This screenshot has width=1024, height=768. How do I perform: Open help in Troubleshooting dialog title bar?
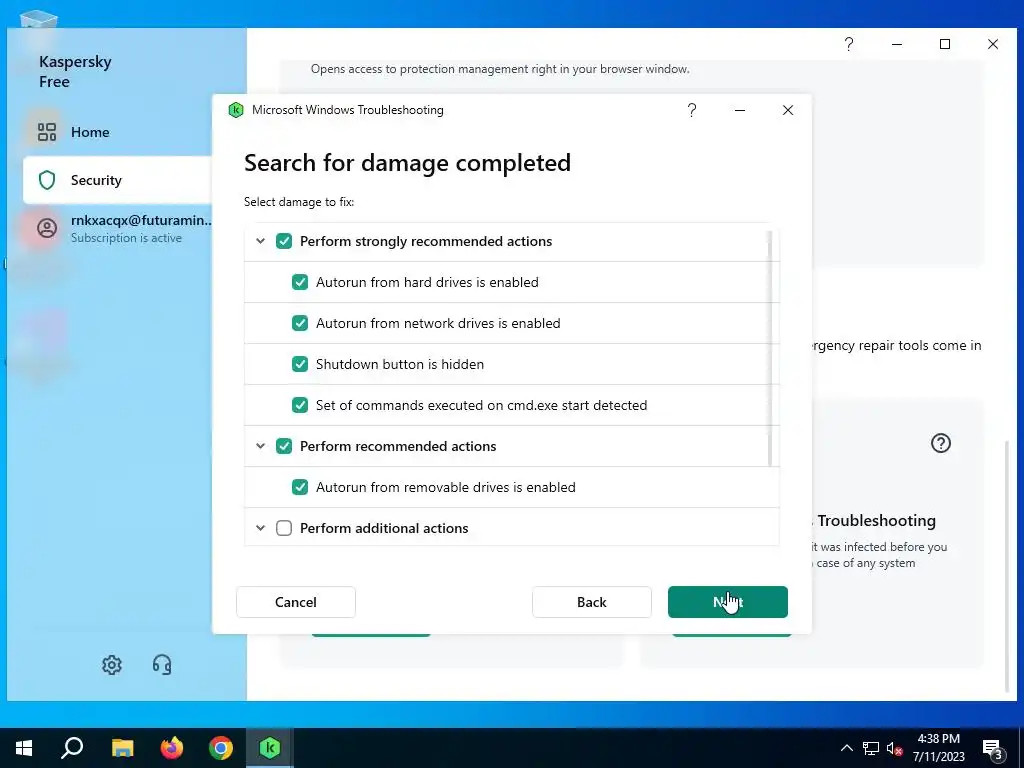click(x=692, y=110)
